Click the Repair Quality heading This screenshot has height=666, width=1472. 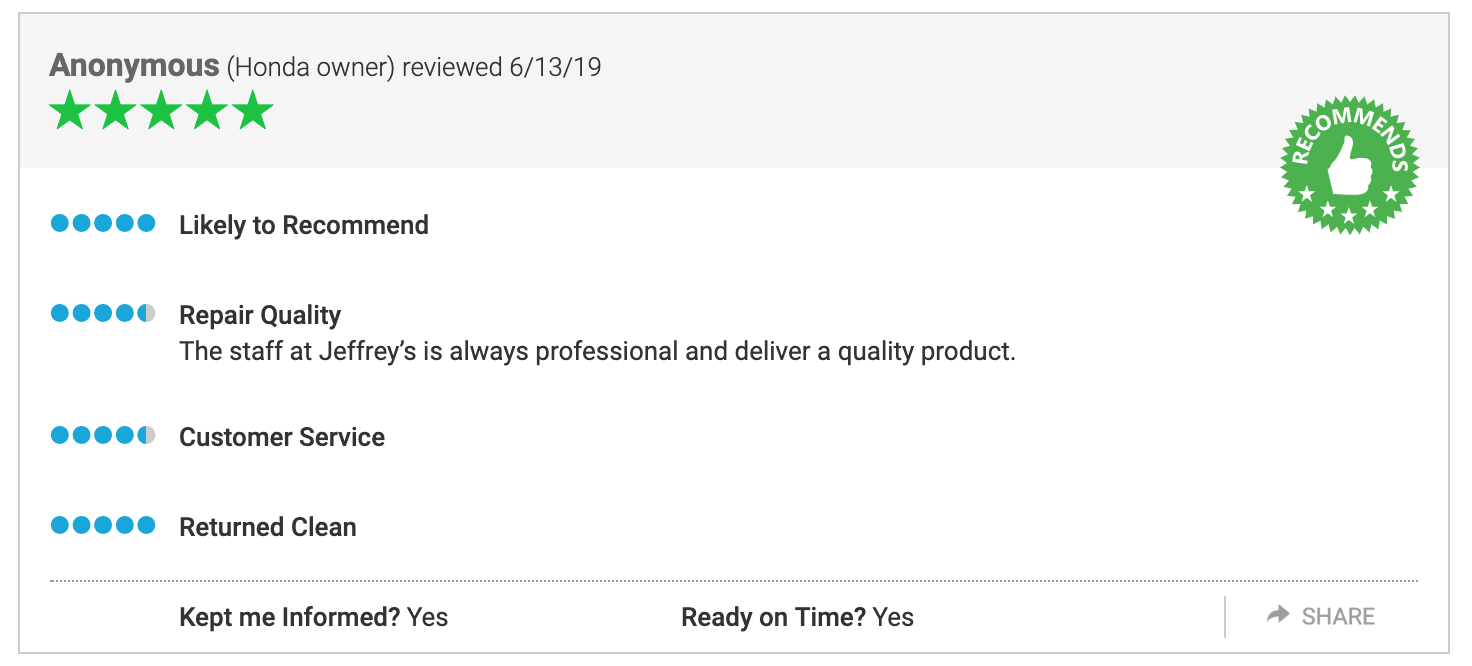point(260,315)
